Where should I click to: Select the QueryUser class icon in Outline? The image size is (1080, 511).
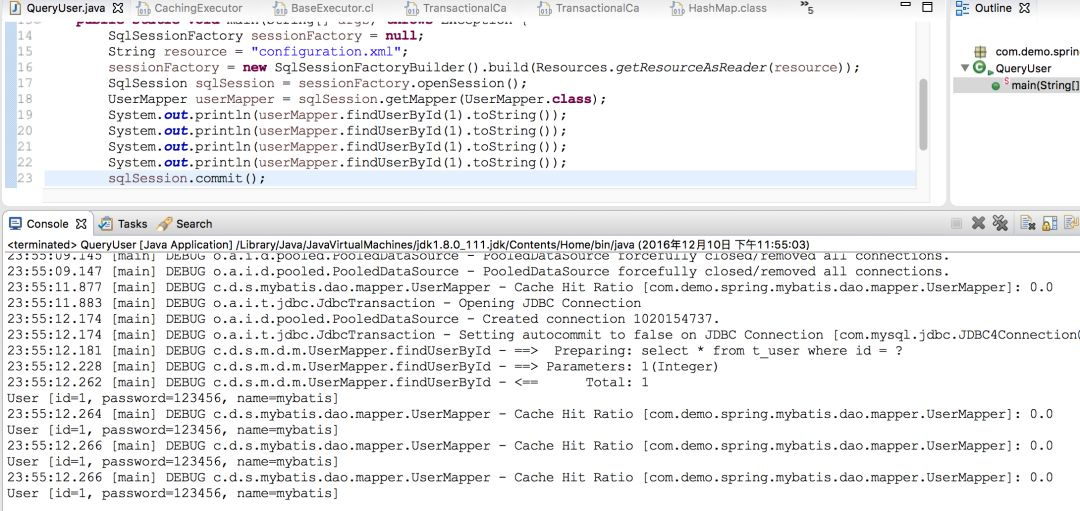[979, 68]
